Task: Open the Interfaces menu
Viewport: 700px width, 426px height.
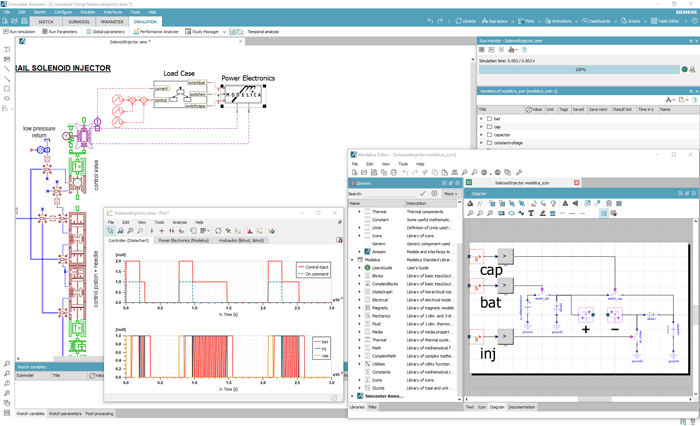Action: pyautogui.click(x=112, y=12)
